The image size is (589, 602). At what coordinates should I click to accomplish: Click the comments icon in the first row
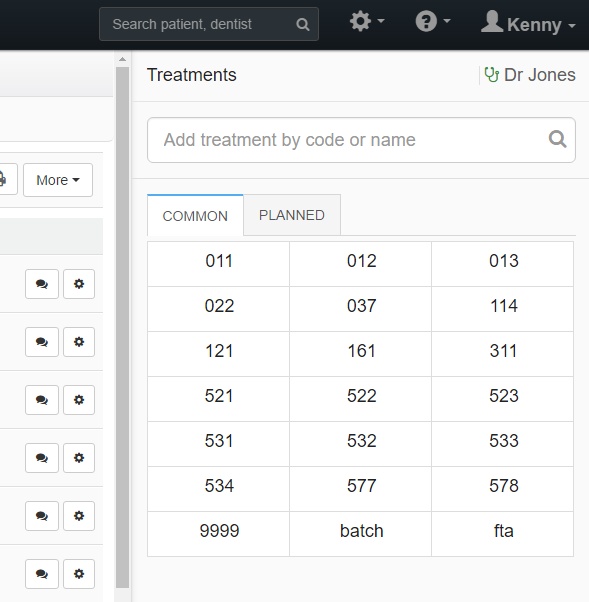(x=42, y=284)
